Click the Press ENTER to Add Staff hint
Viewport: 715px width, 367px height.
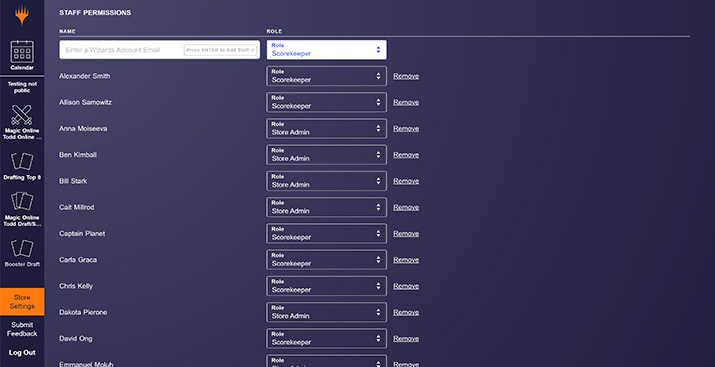pos(220,50)
